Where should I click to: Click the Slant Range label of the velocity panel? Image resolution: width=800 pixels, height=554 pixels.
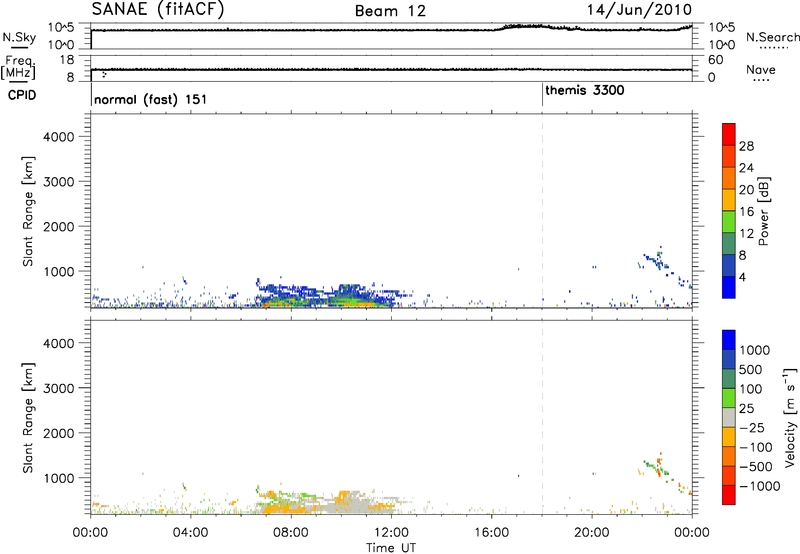[28, 418]
